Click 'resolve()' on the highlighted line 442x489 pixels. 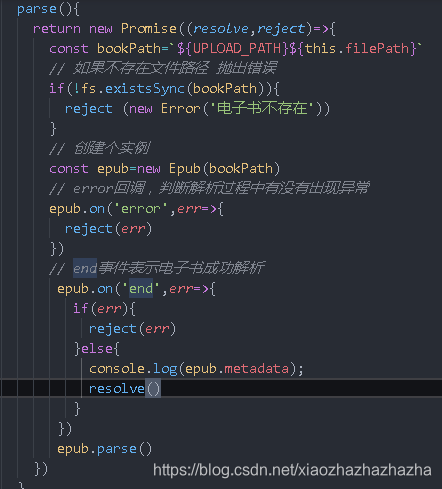125,389
